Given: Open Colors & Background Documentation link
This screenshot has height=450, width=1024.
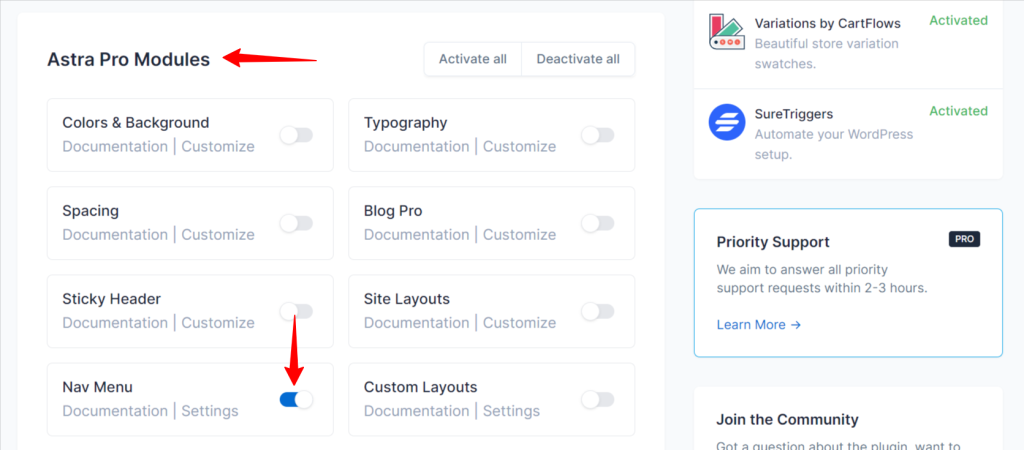Looking at the screenshot, I should point(115,146).
